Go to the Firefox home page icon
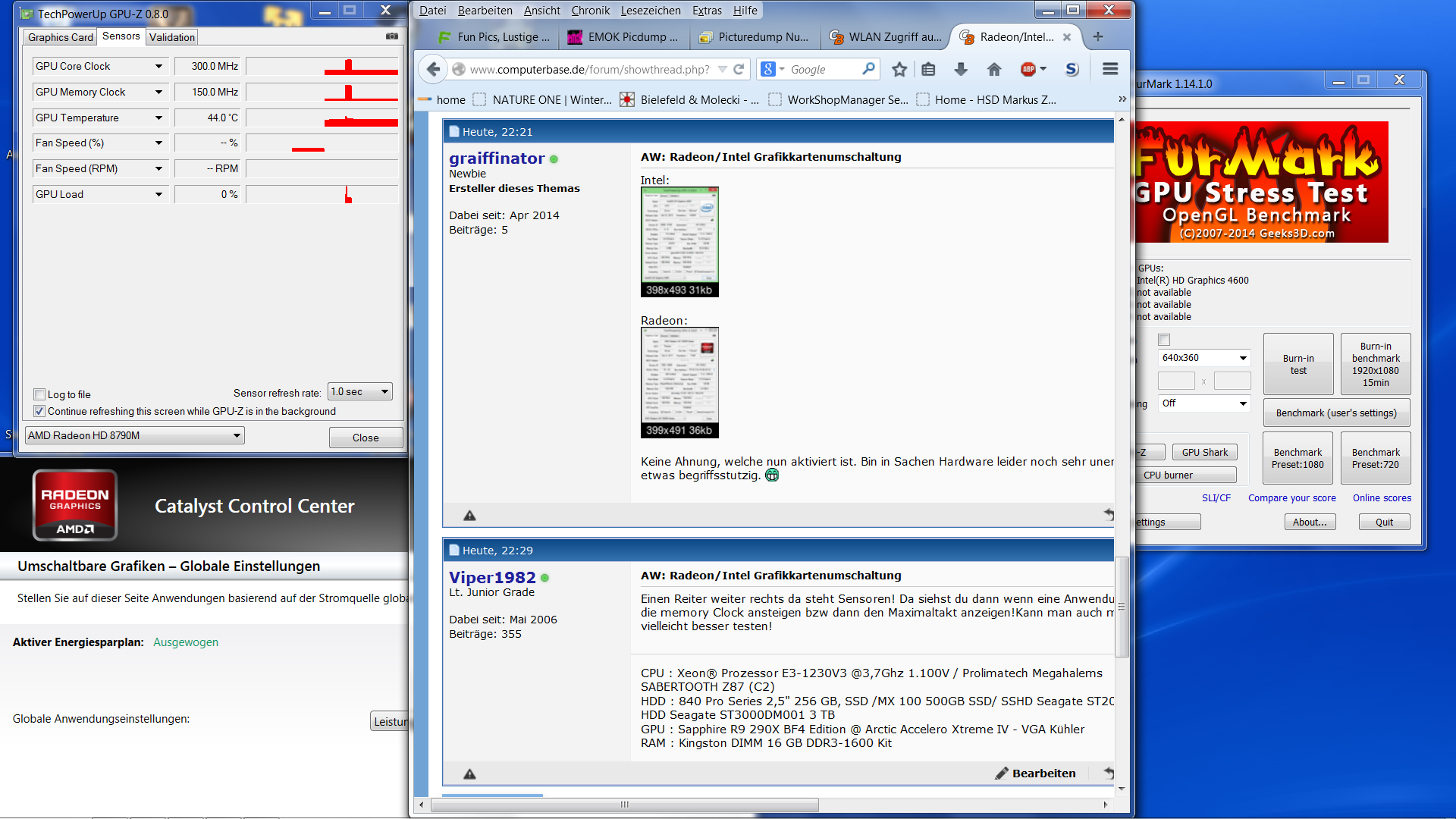 (994, 69)
